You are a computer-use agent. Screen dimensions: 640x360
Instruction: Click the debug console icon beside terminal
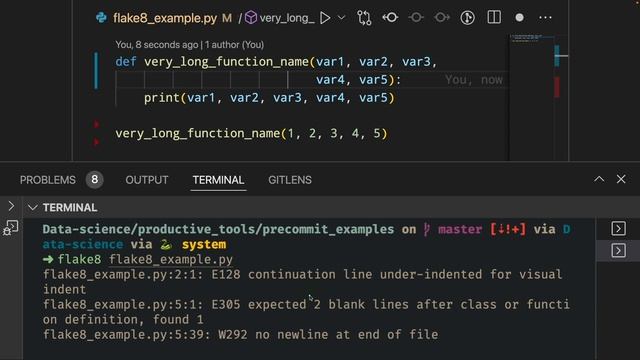(x=11, y=228)
